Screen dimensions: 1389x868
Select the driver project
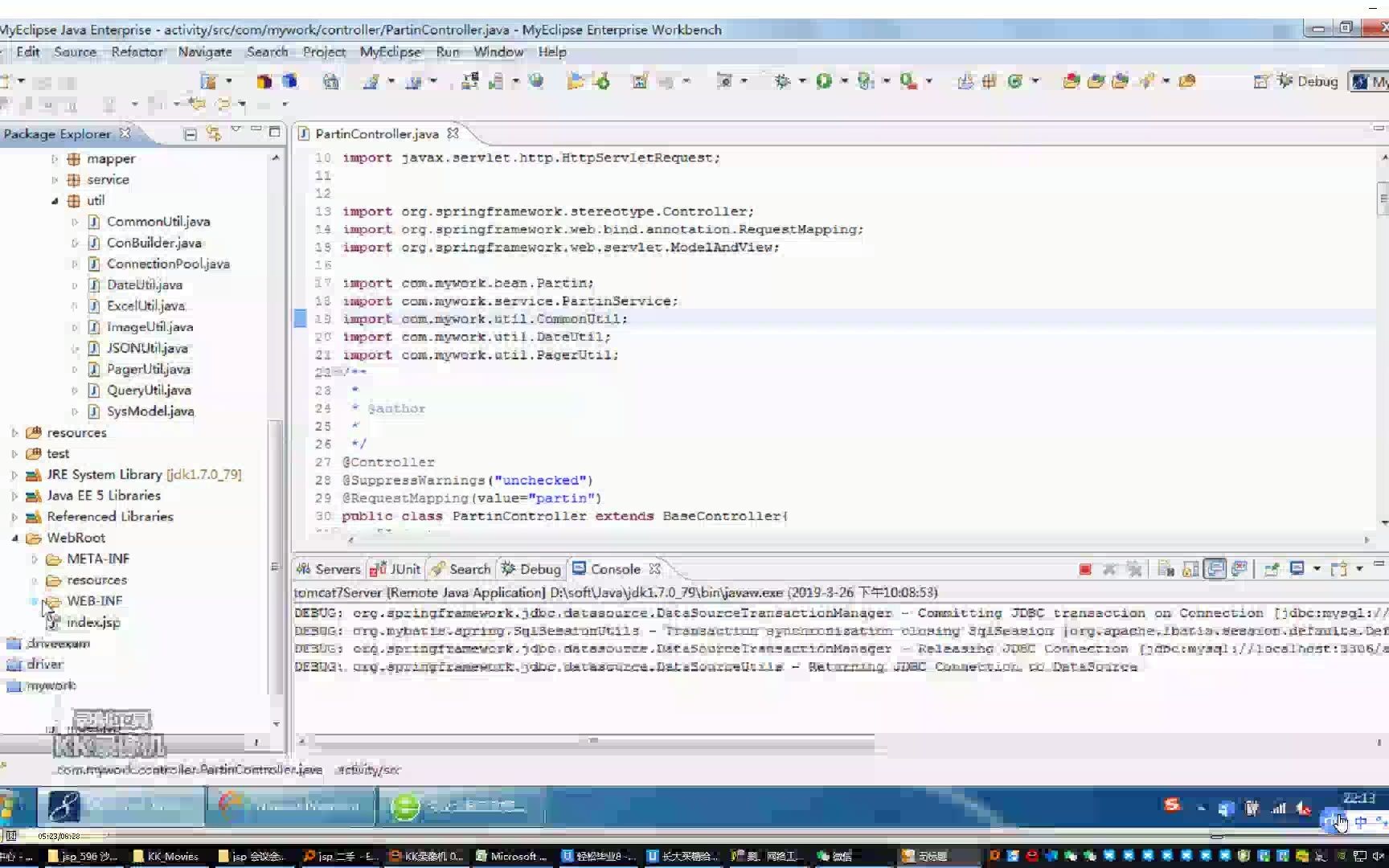(x=45, y=665)
